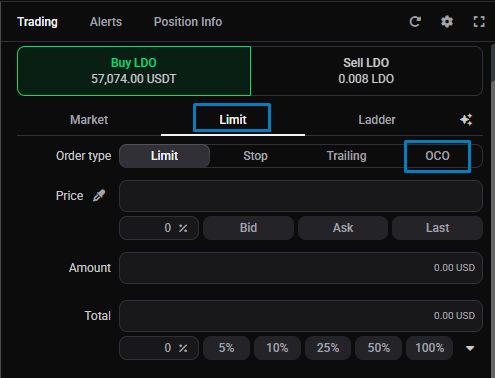Image resolution: width=495 pixels, height=378 pixels.
Task: Choose Limit as the order type
Action: (164, 156)
